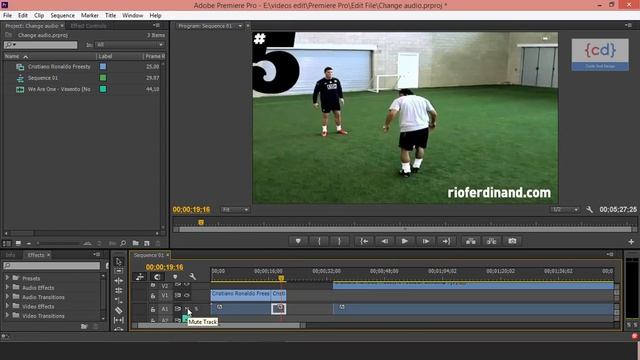This screenshot has width=640, height=360.
Task: Click the Lift button
Action: coord(471,241)
